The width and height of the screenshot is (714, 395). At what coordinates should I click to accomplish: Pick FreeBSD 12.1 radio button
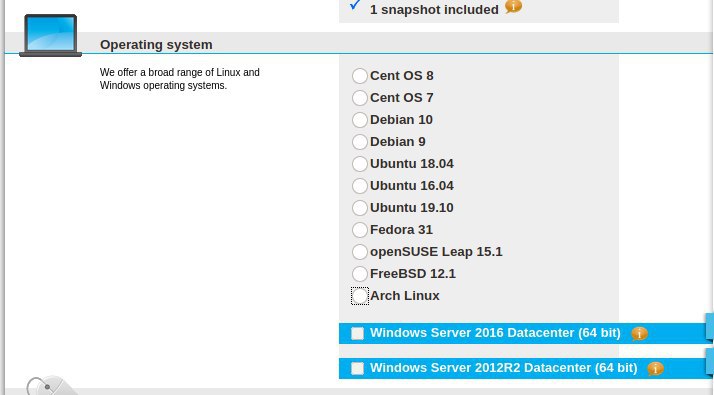pos(359,273)
